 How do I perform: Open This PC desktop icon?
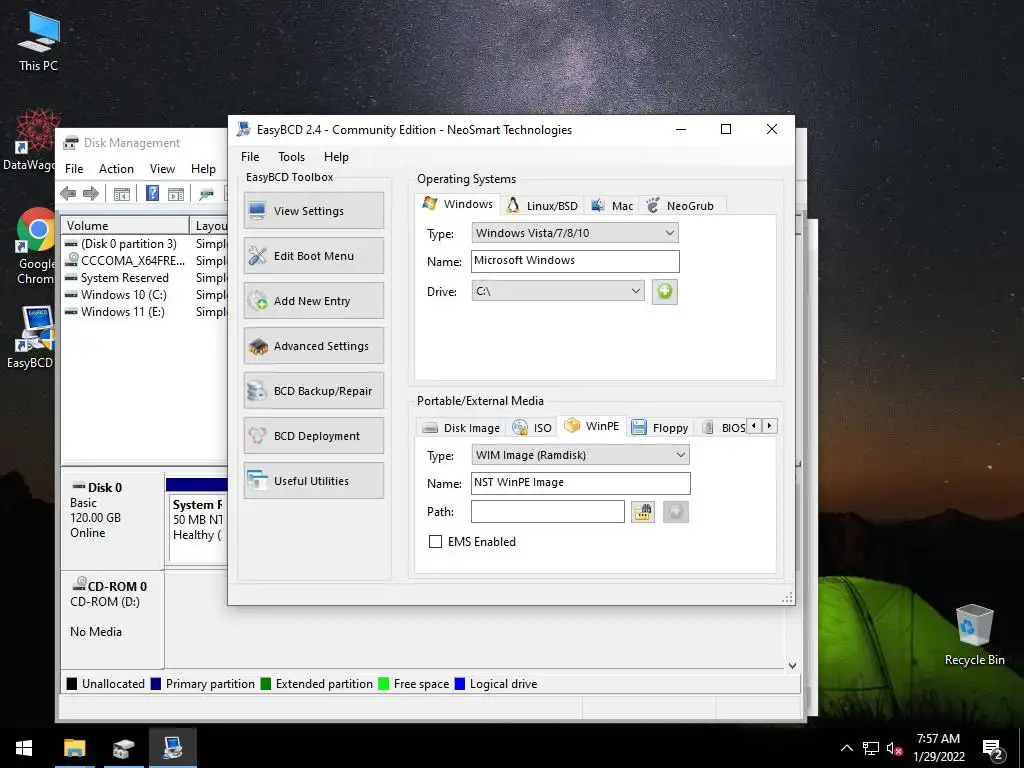pyautogui.click(x=38, y=40)
